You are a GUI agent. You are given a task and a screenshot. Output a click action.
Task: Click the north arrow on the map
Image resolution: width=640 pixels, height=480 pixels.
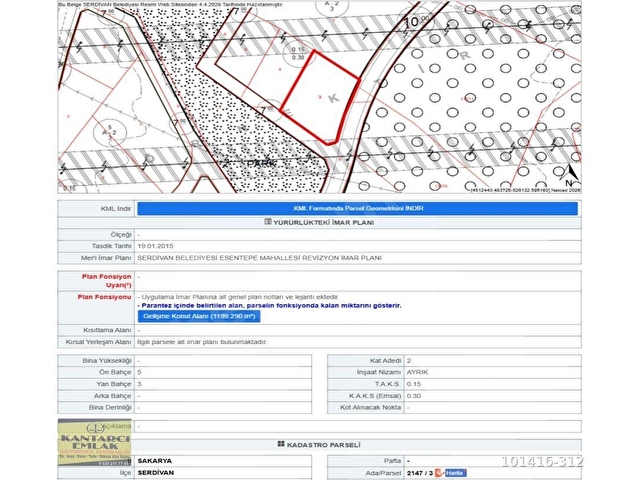[571, 175]
